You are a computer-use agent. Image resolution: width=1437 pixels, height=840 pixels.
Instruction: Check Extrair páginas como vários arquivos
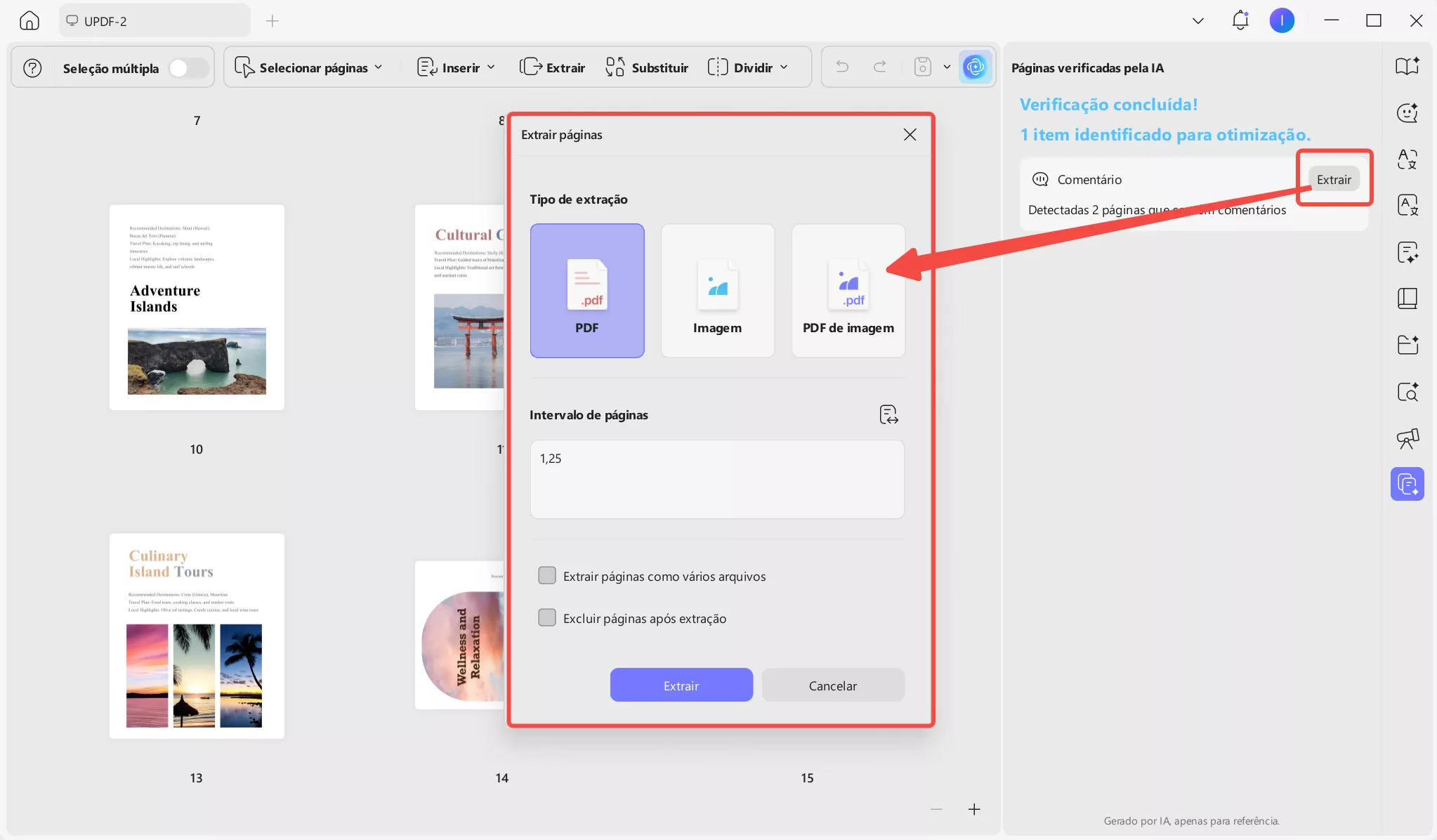[547, 576]
